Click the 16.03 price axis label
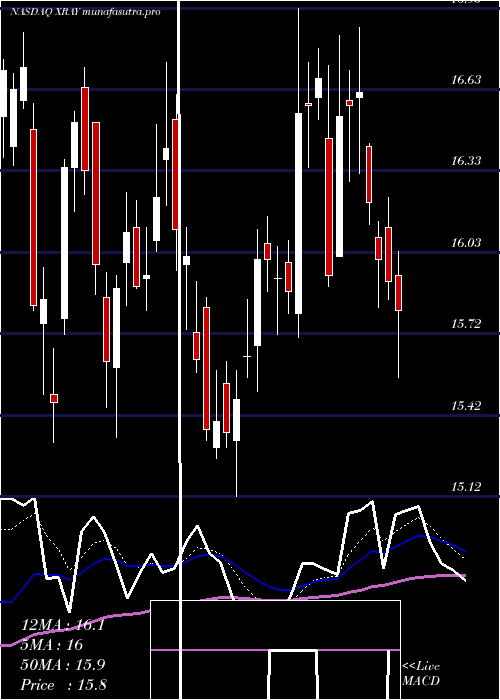Image resolution: width=500 pixels, height=700 pixels. pyautogui.click(x=466, y=242)
